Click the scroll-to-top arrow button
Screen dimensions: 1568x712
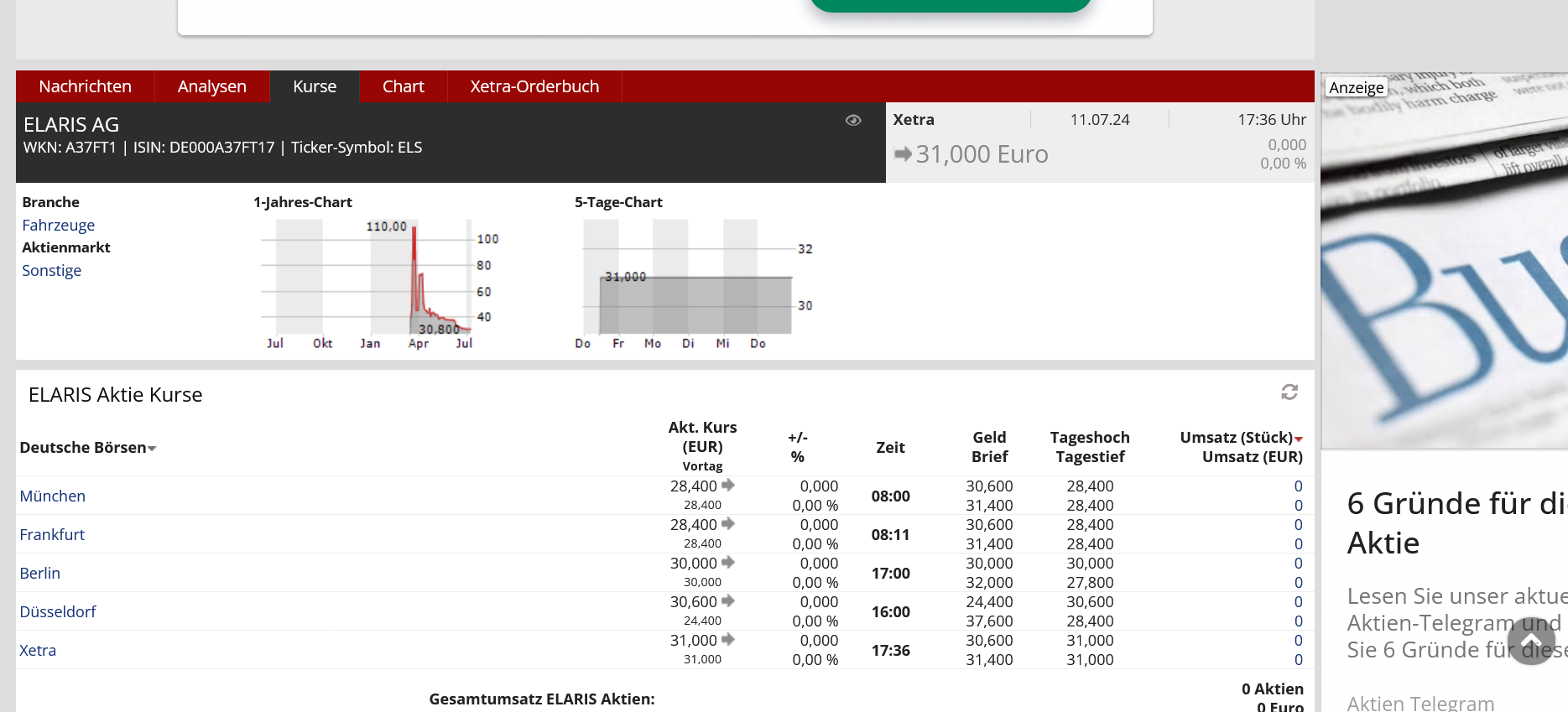coord(1531,641)
